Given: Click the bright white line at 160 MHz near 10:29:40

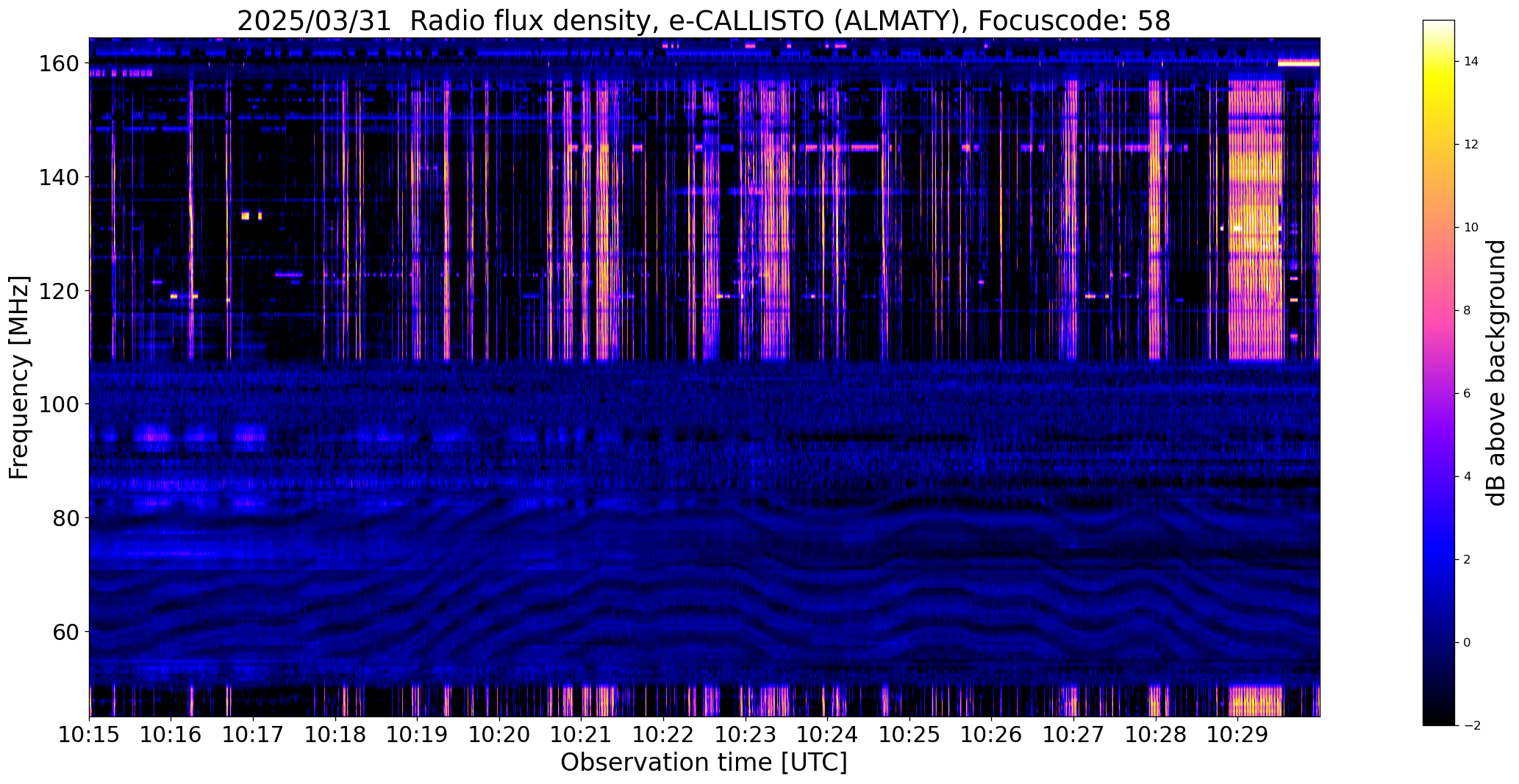Looking at the screenshot, I should coord(1299,63).
